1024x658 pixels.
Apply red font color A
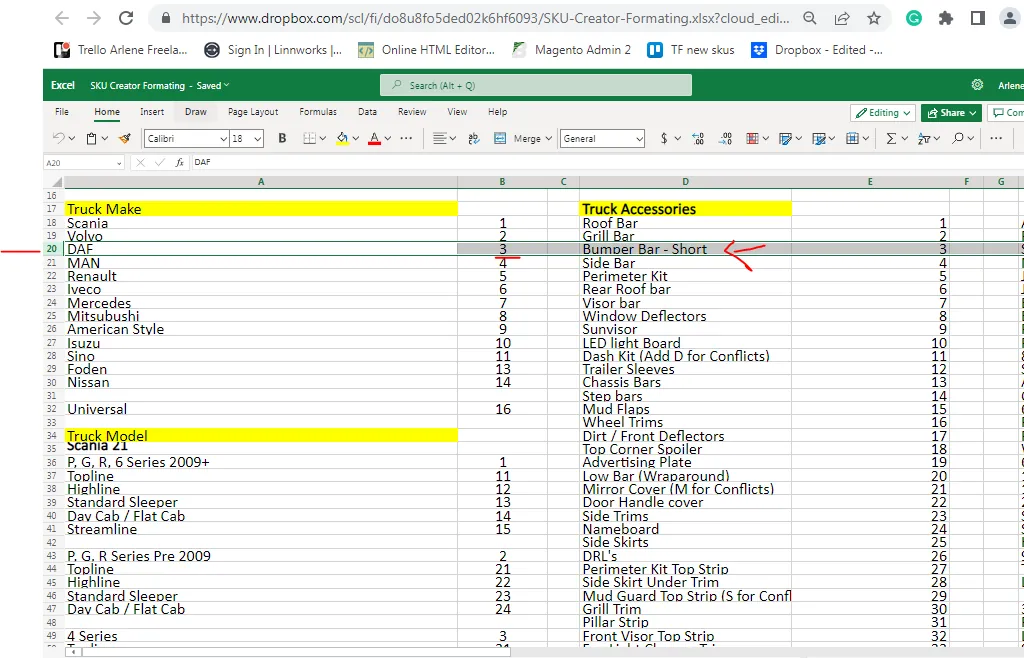click(374, 138)
